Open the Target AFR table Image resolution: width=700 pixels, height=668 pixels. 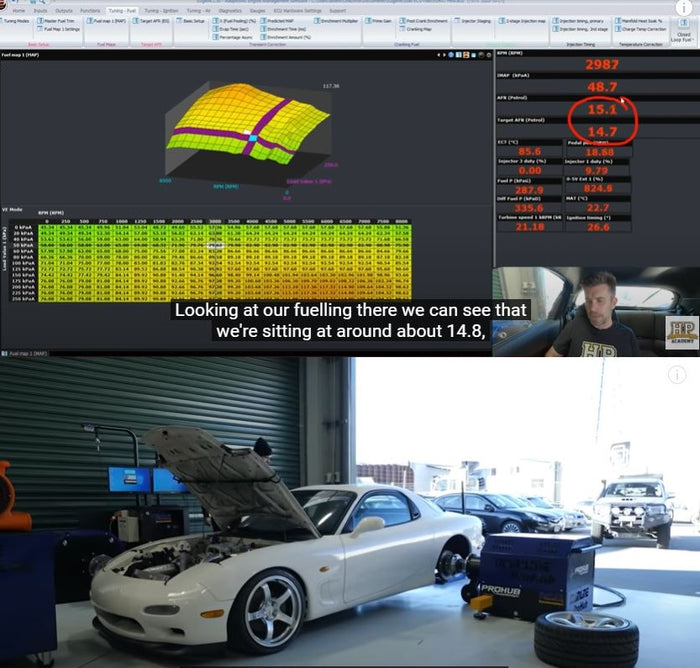click(152, 21)
